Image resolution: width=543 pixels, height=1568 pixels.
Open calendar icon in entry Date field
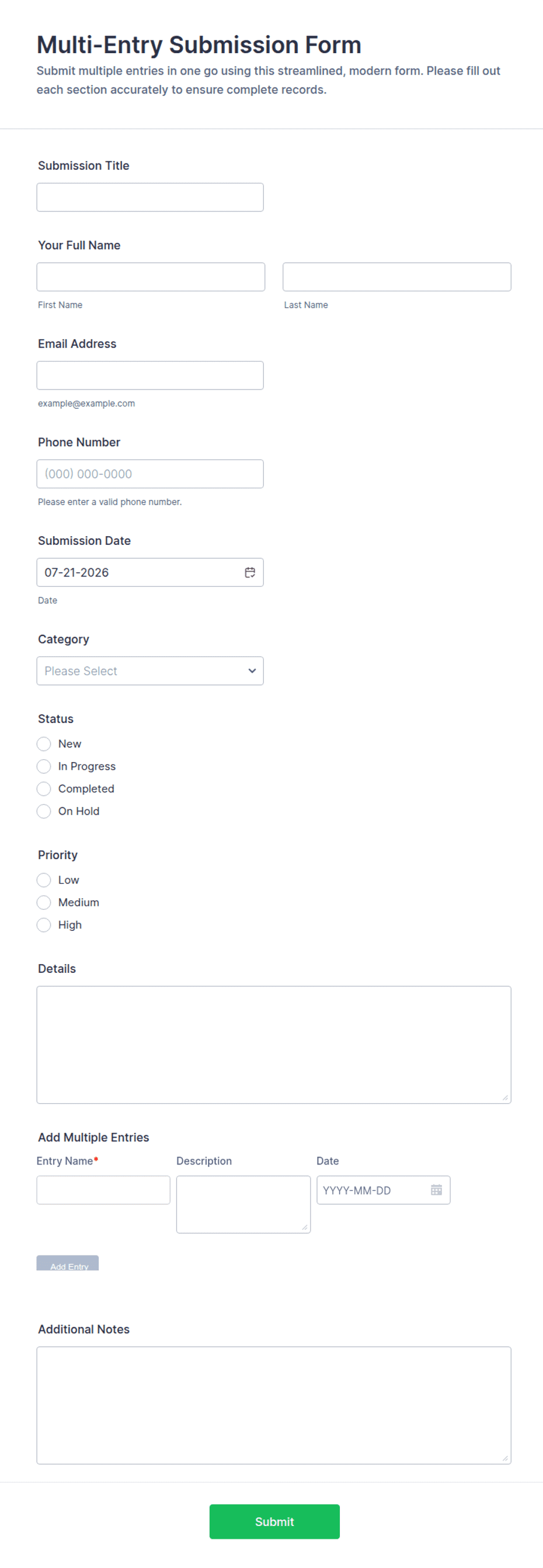pos(437,1190)
